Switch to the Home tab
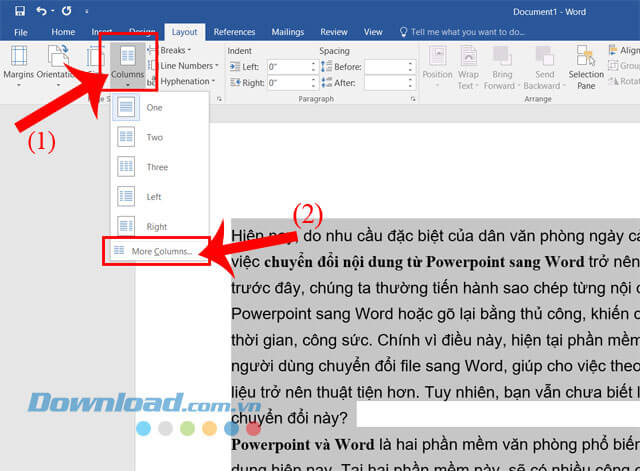Viewport: 640px width, 471px height. coord(63,32)
